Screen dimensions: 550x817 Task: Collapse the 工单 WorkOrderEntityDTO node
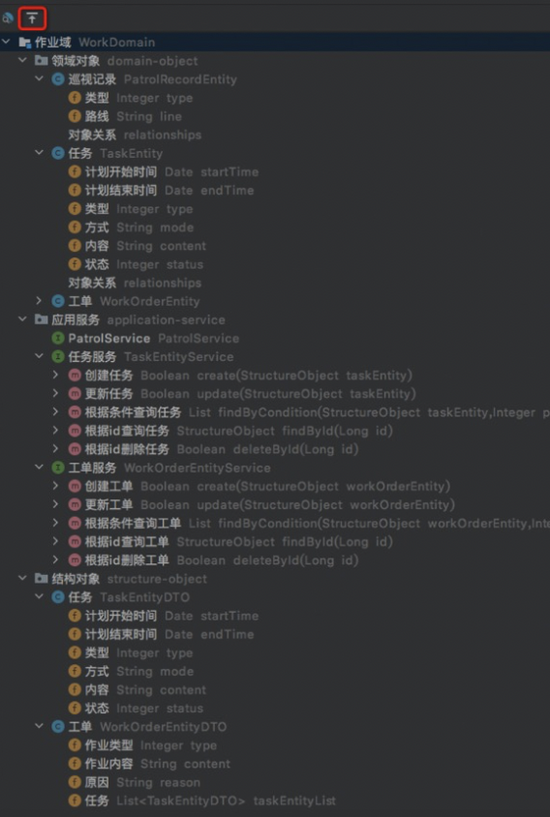tap(39, 727)
